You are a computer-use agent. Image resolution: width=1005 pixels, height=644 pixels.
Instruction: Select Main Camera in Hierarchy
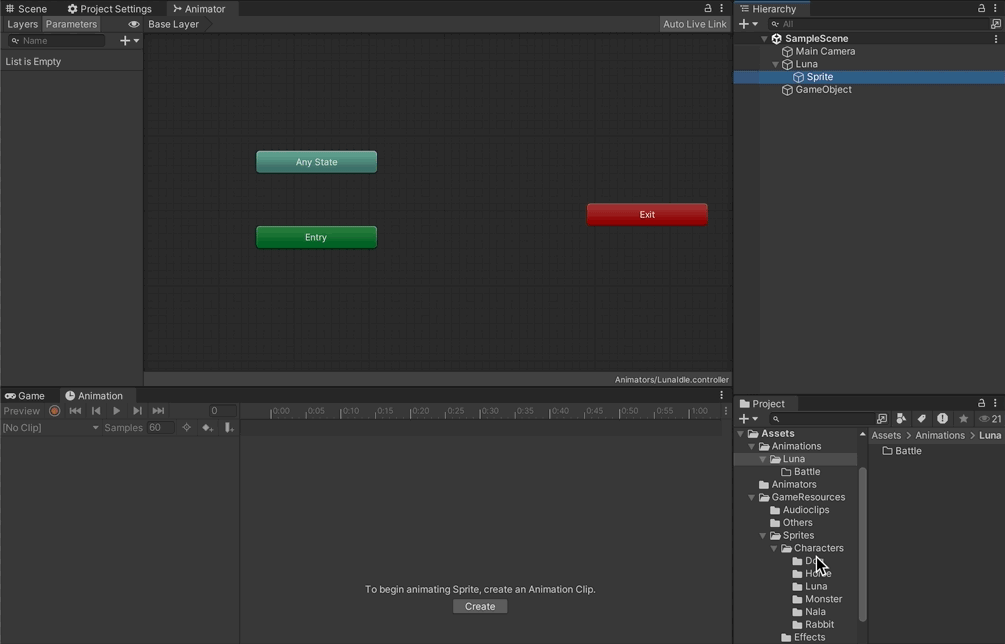[x=825, y=51]
